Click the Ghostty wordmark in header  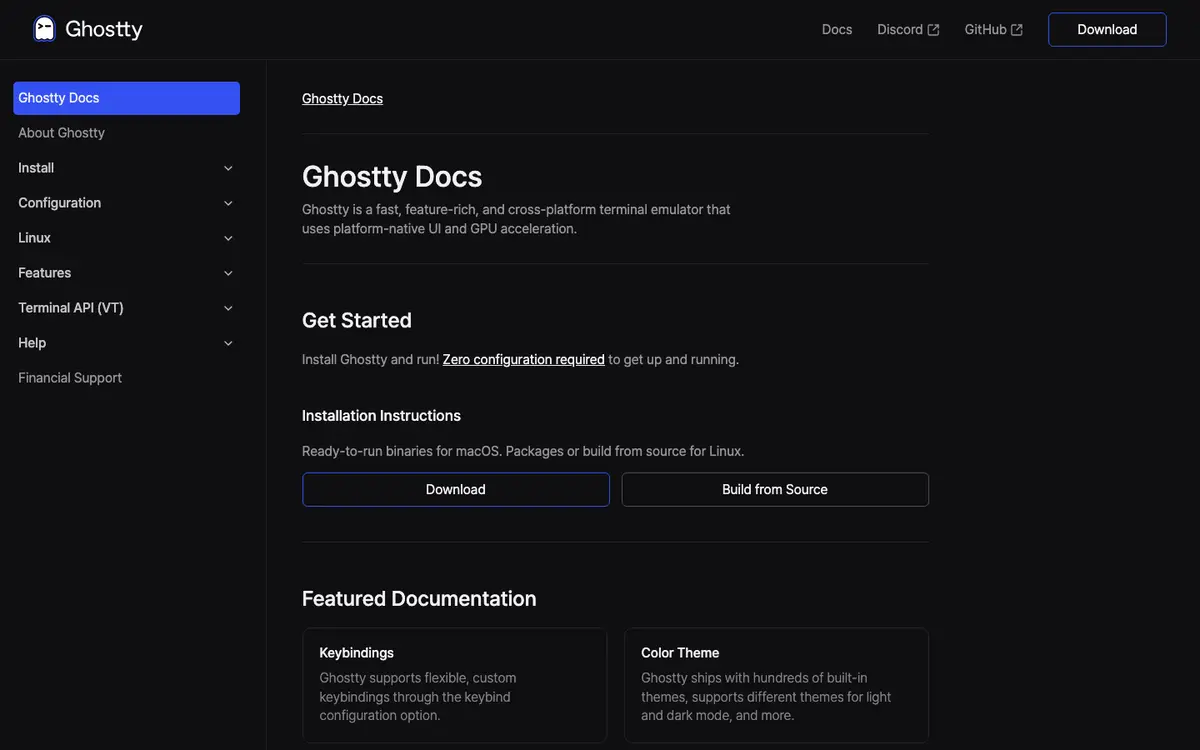[104, 29]
